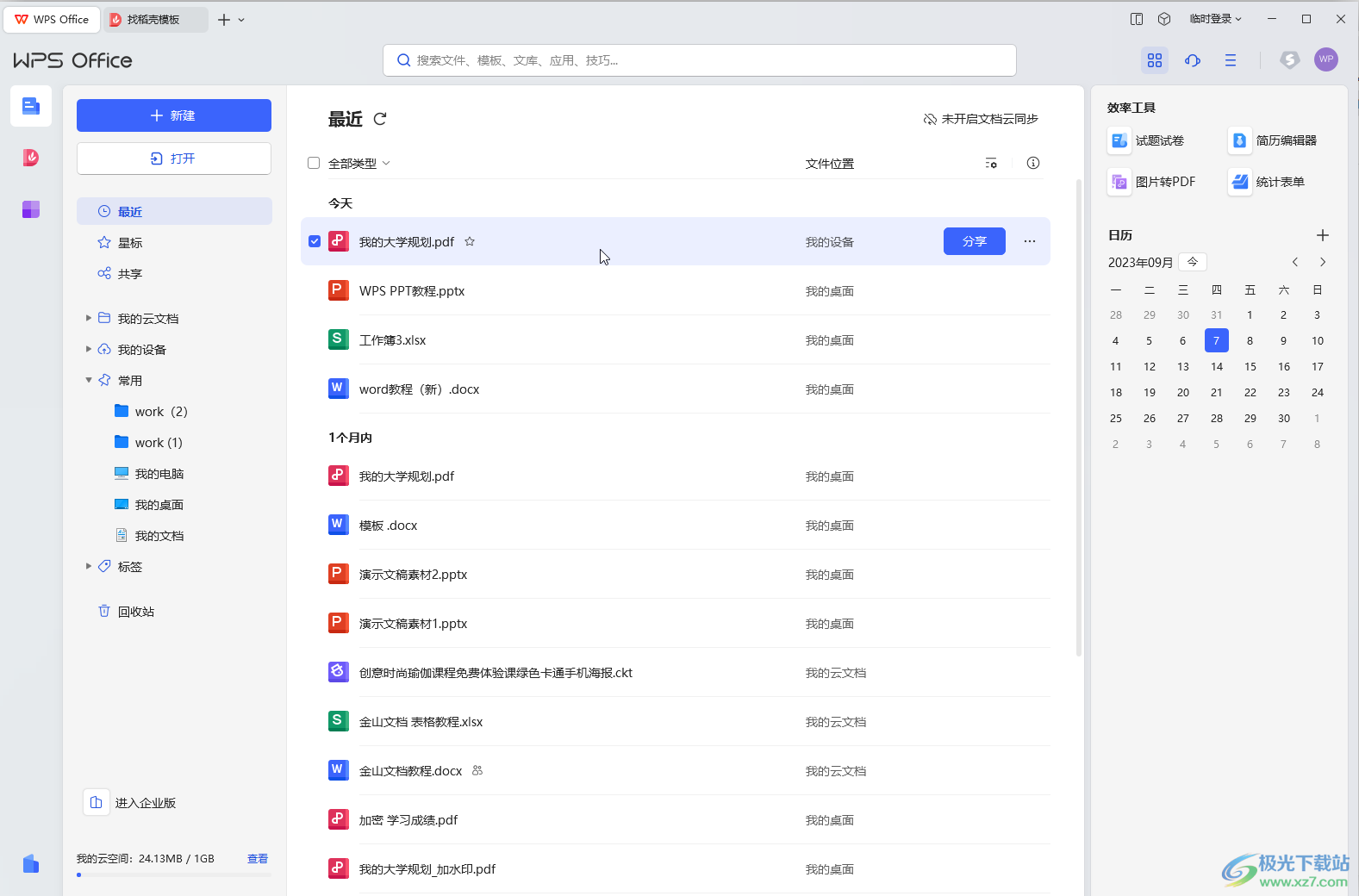The image size is (1359, 896).
Task: Expand the 我的云文档 tree node
Action: [x=89, y=318]
